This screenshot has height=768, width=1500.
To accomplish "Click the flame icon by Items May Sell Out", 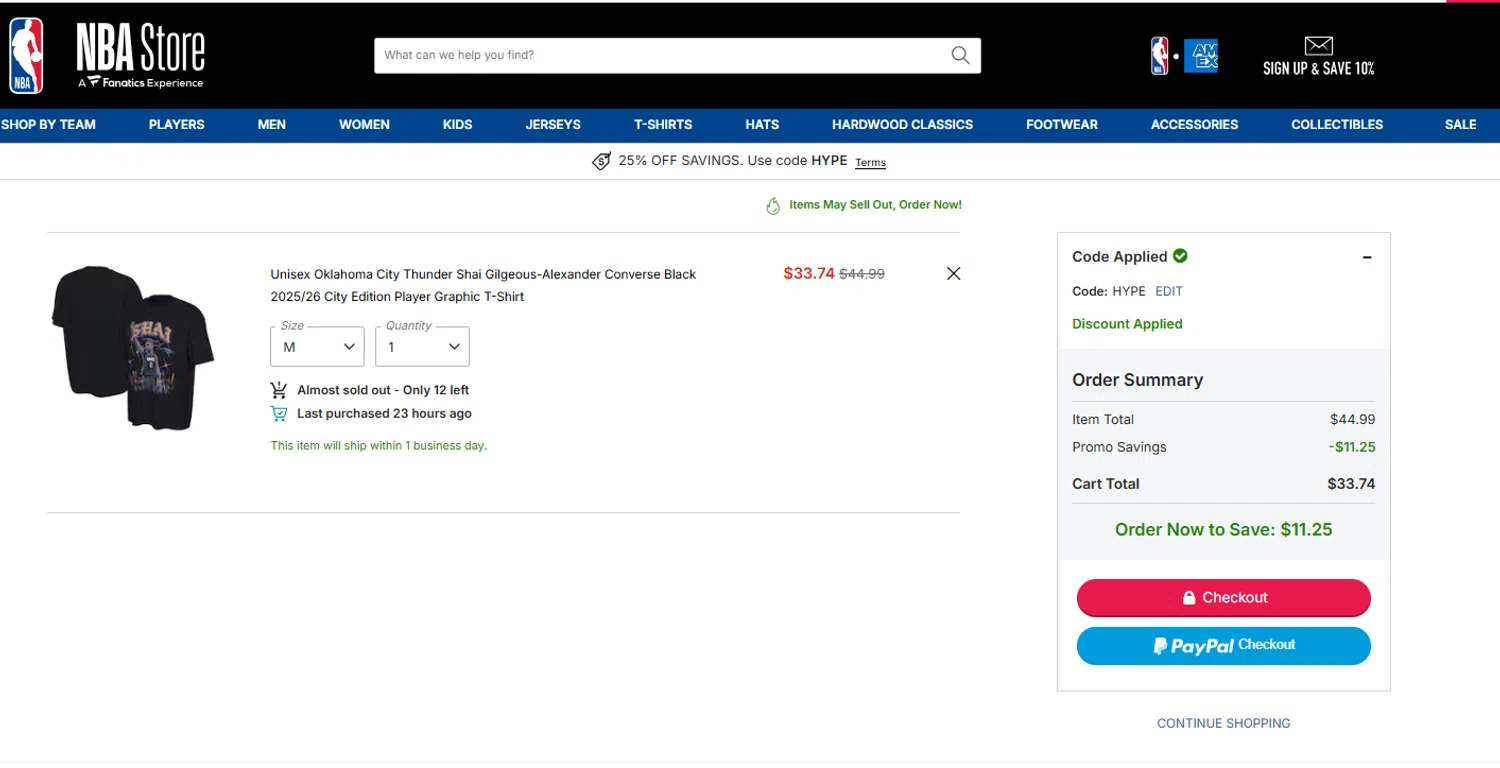I will pyautogui.click(x=773, y=205).
